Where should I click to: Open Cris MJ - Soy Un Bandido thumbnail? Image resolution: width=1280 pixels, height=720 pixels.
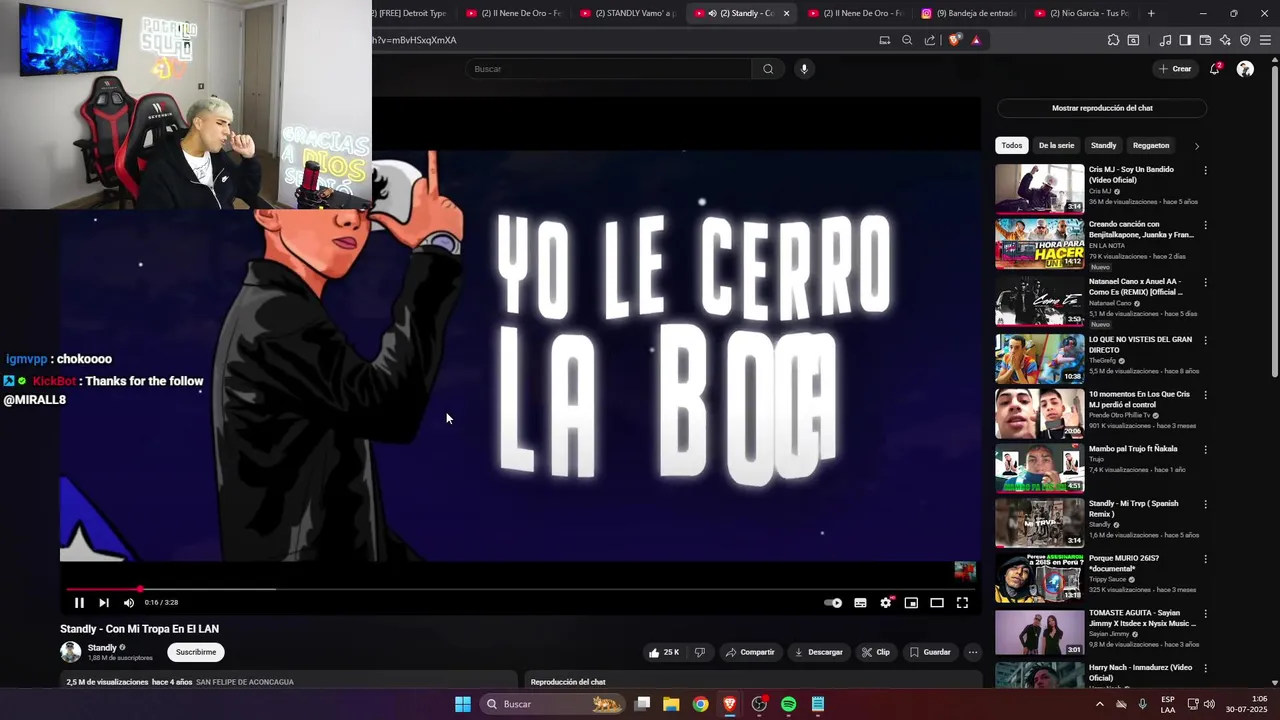coord(1039,188)
